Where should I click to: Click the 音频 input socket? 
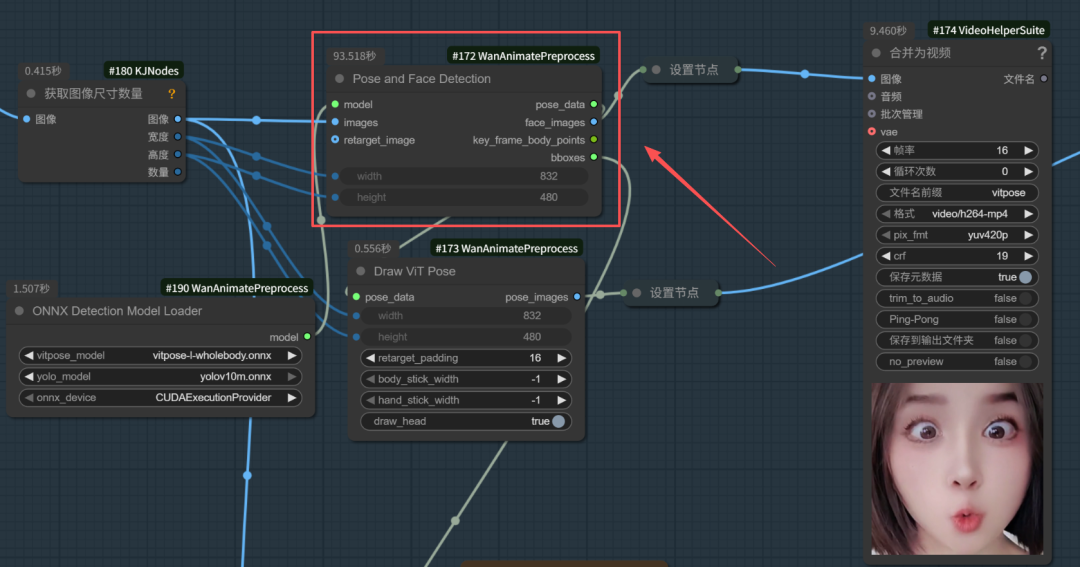tap(872, 96)
